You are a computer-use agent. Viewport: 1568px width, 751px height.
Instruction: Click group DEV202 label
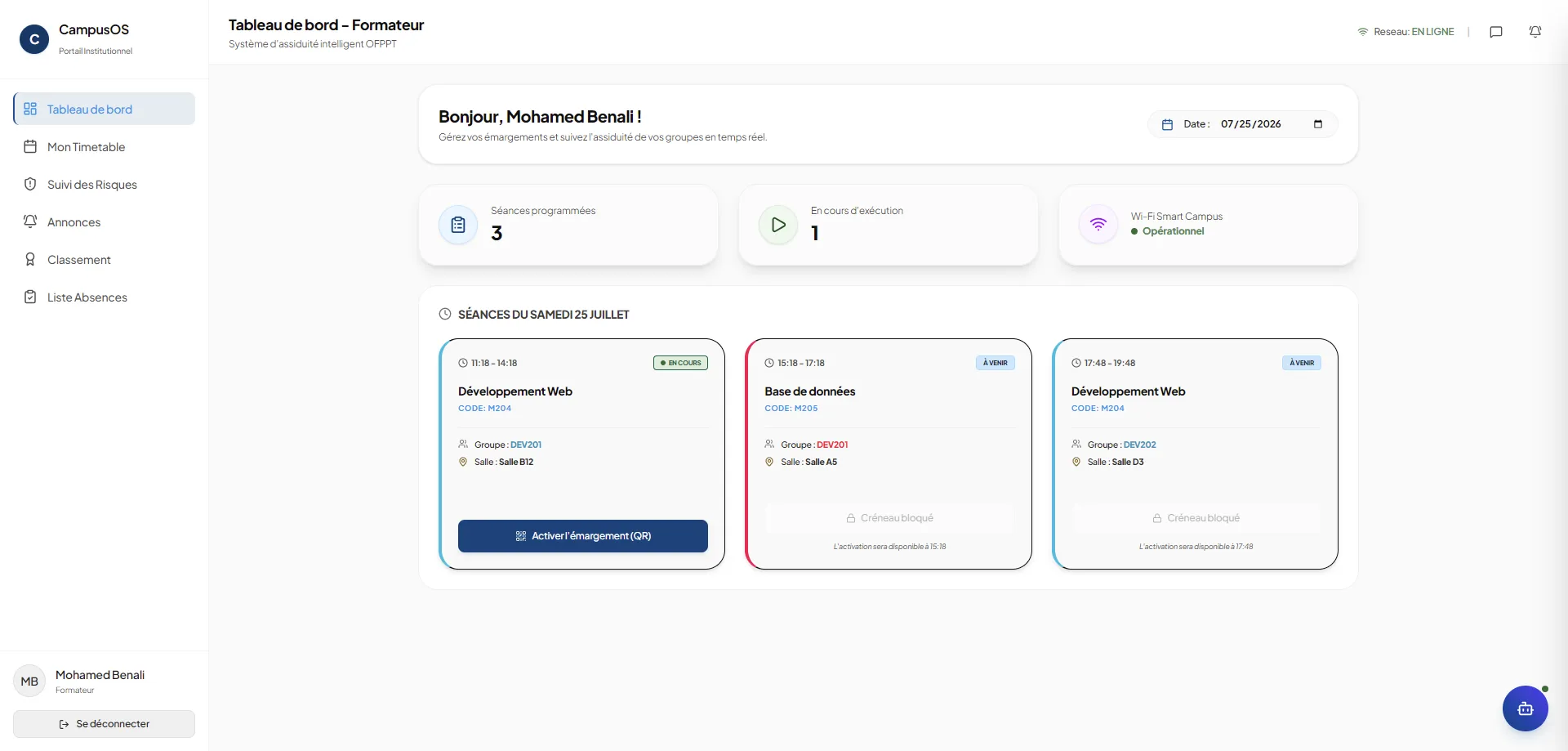1140,445
